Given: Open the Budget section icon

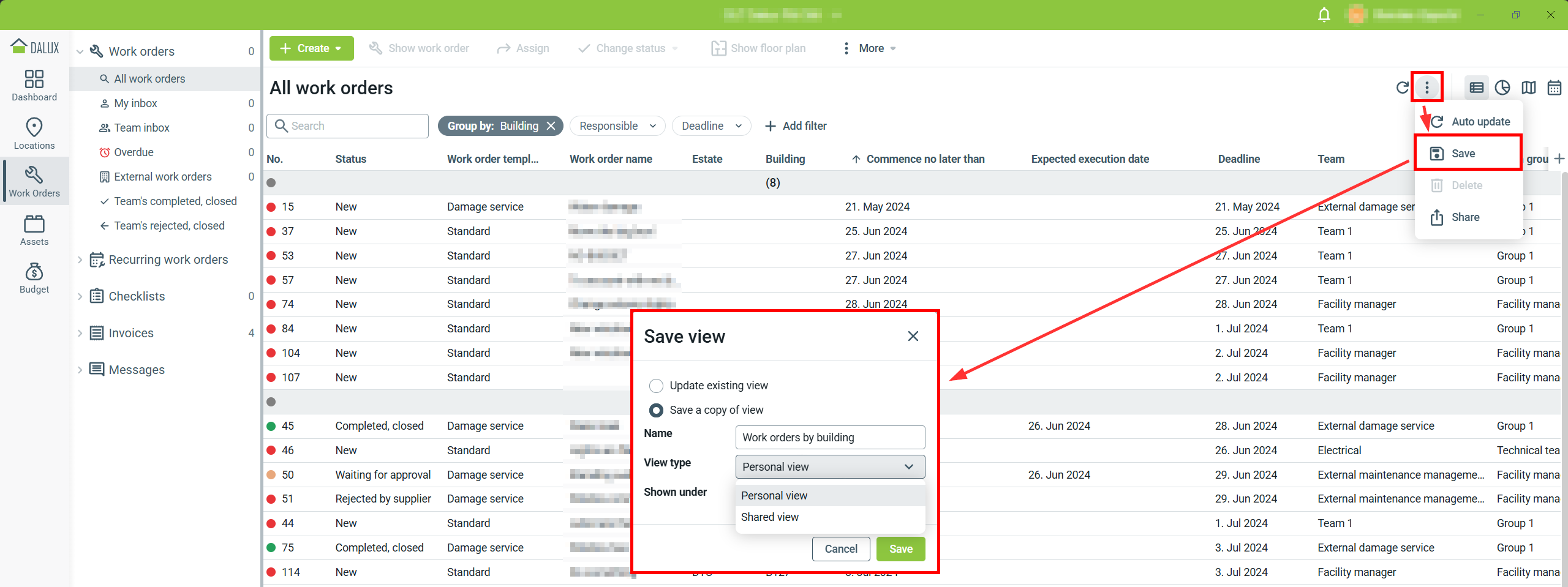Looking at the screenshot, I should point(34,278).
